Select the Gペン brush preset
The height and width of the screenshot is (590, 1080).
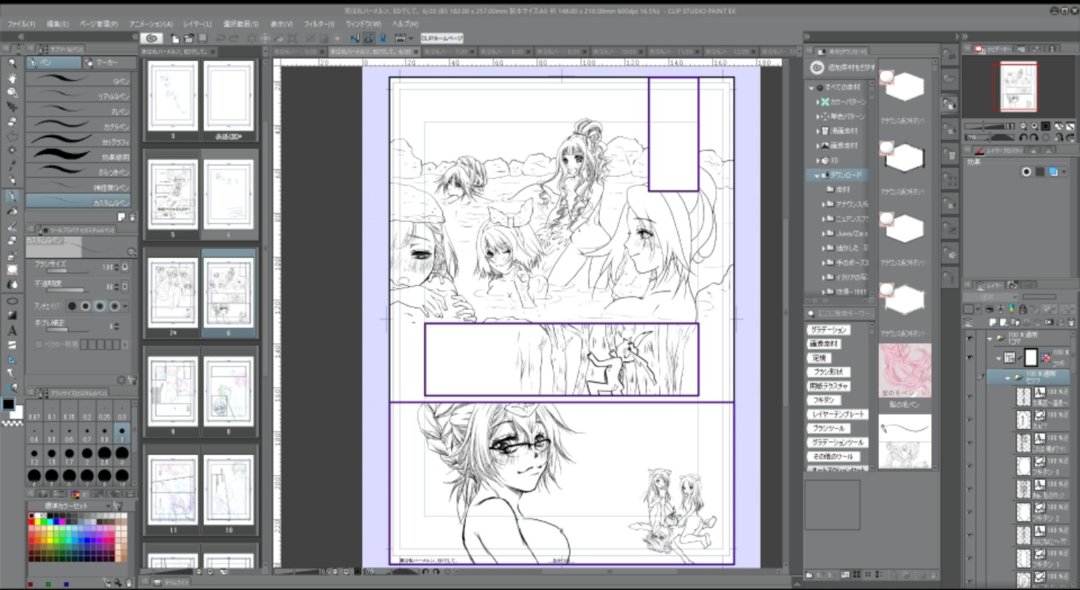(79, 80)
